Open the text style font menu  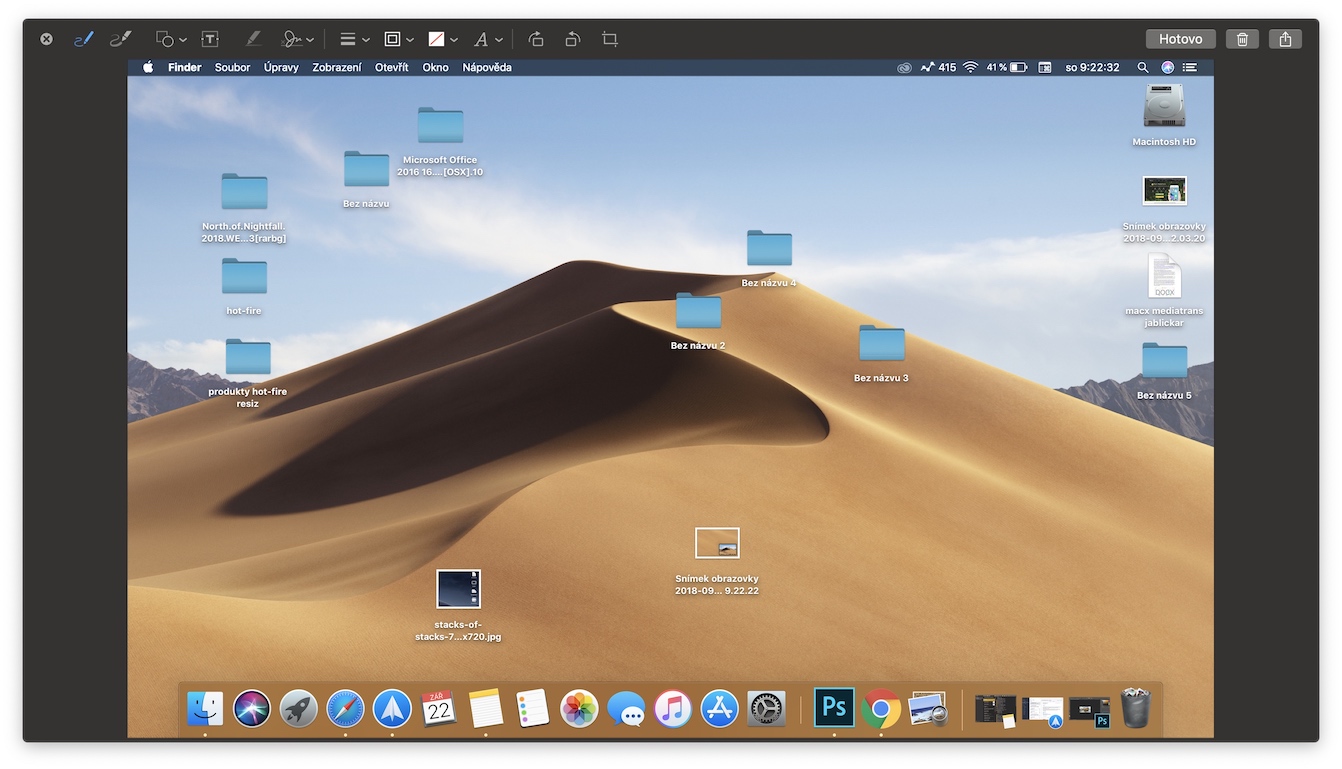point(487,39)
